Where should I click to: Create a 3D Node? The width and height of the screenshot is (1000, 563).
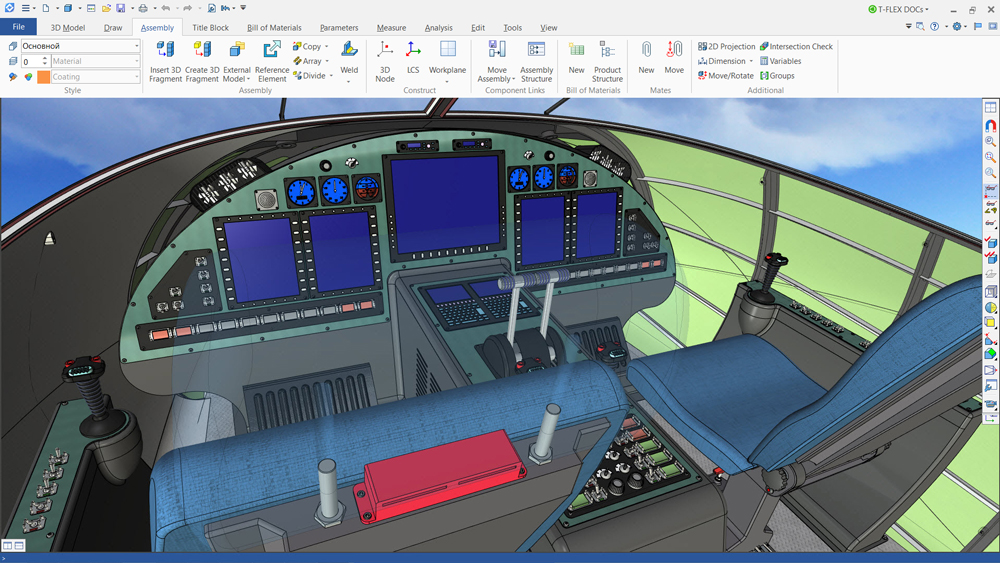[385, 50]
